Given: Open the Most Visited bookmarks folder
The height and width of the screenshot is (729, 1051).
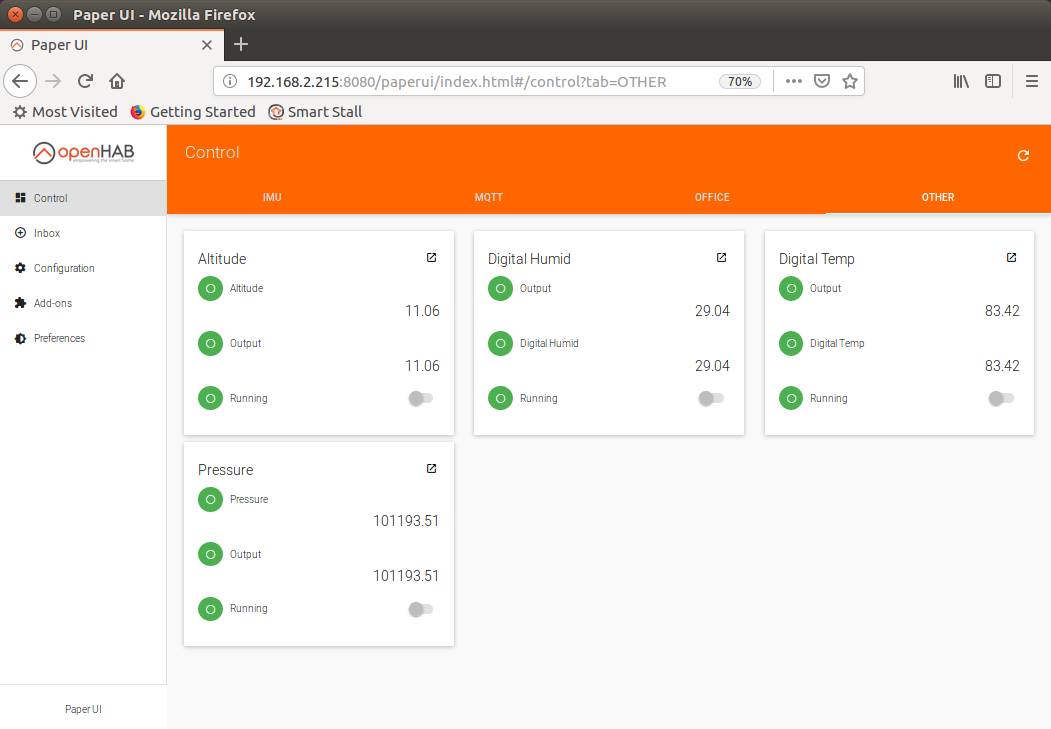Looking at the screenshot, I should pos(66,112).
